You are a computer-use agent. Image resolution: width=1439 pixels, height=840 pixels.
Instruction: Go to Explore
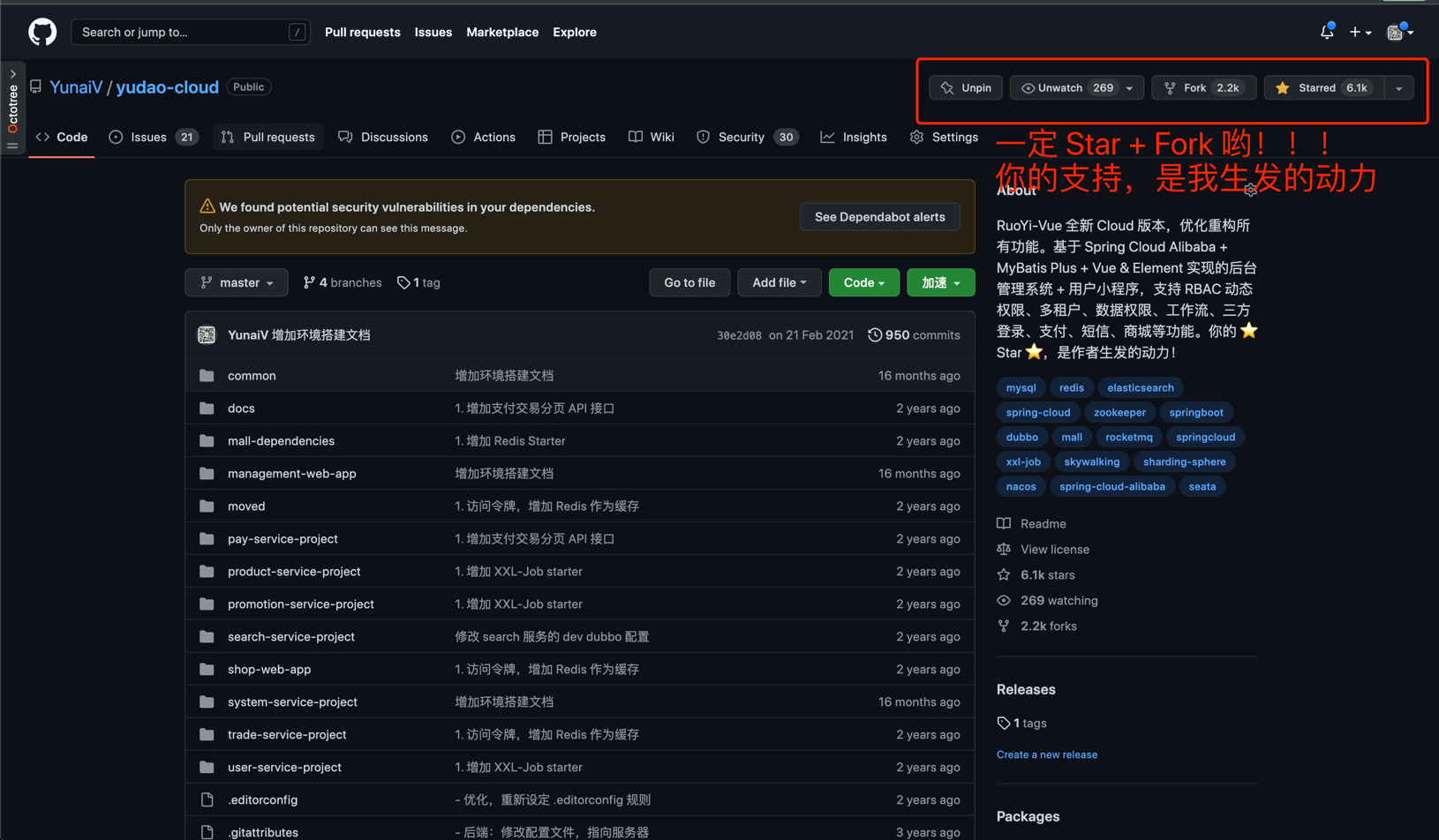point(575,32)
